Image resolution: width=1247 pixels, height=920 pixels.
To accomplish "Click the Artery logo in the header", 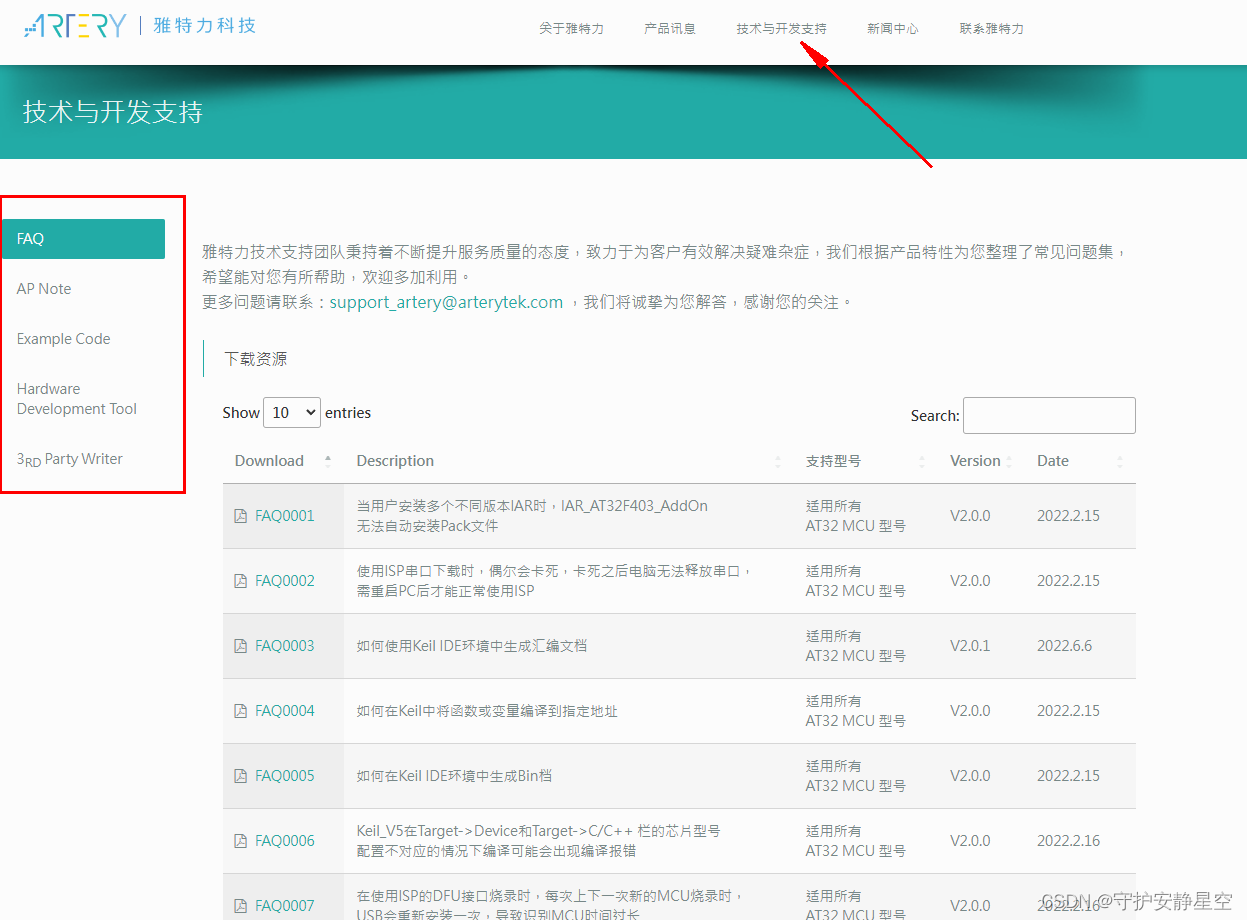I will pos(76,25).
